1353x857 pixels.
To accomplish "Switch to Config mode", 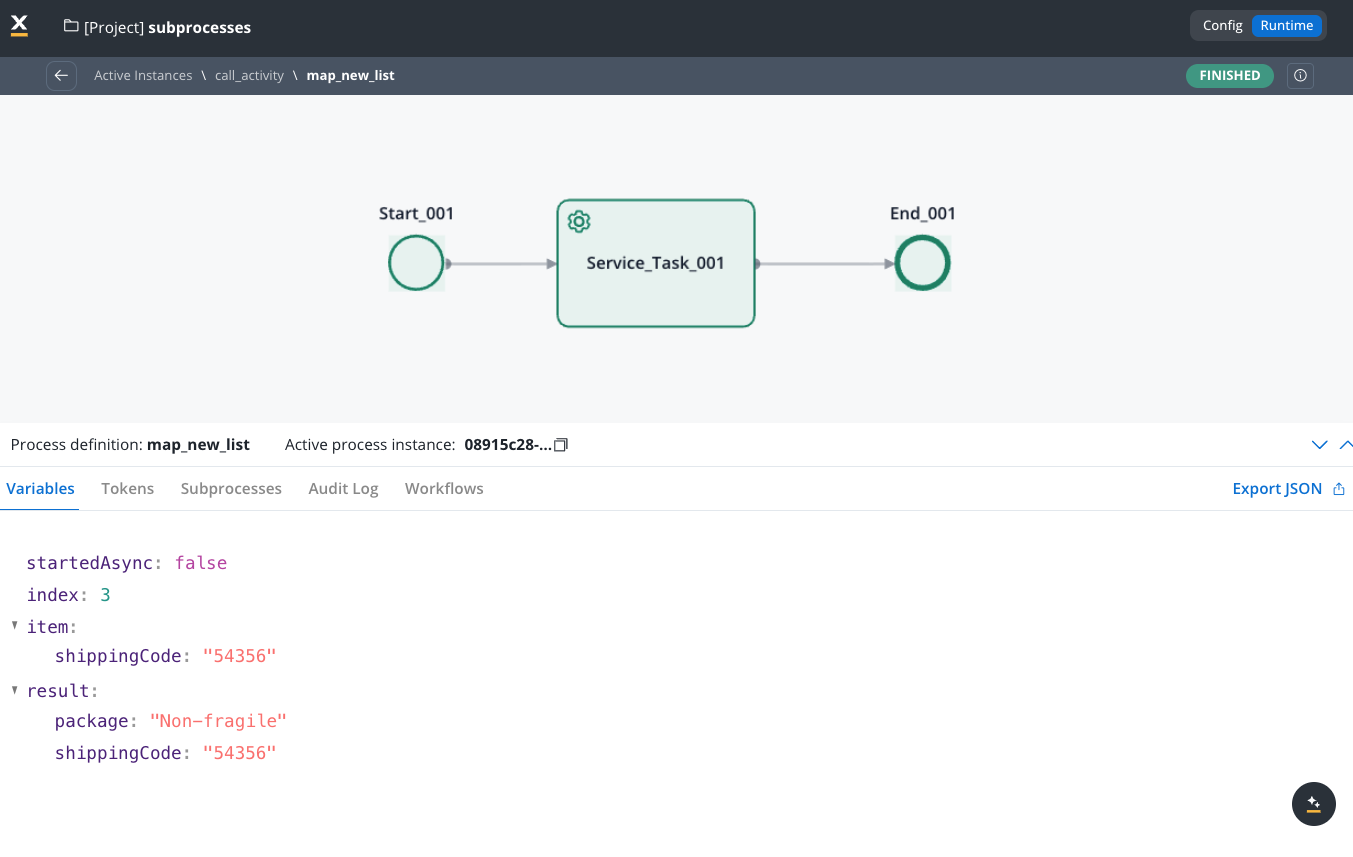I will click(x=1222, y=26).
